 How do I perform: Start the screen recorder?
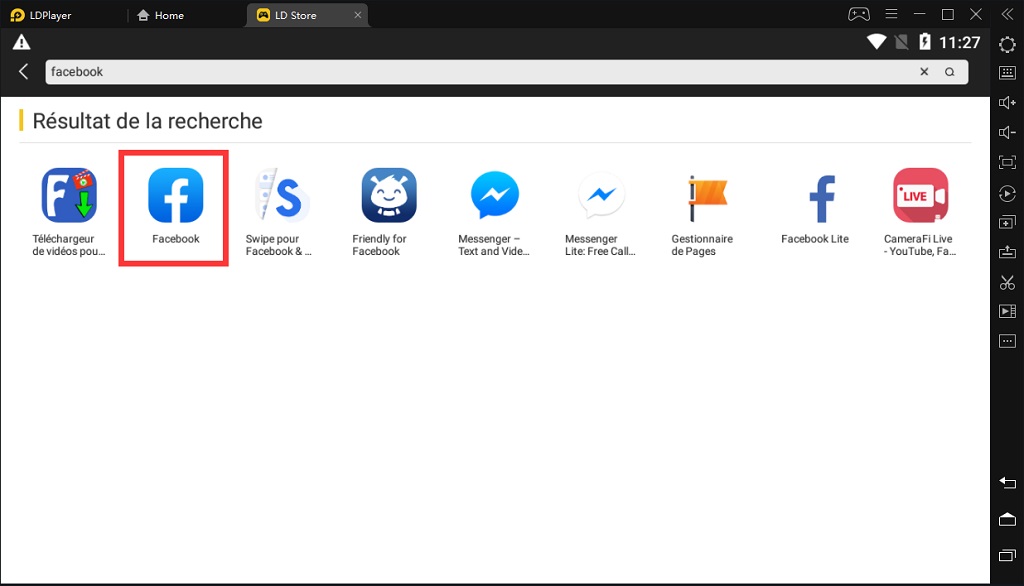(x=1007, y=311)
